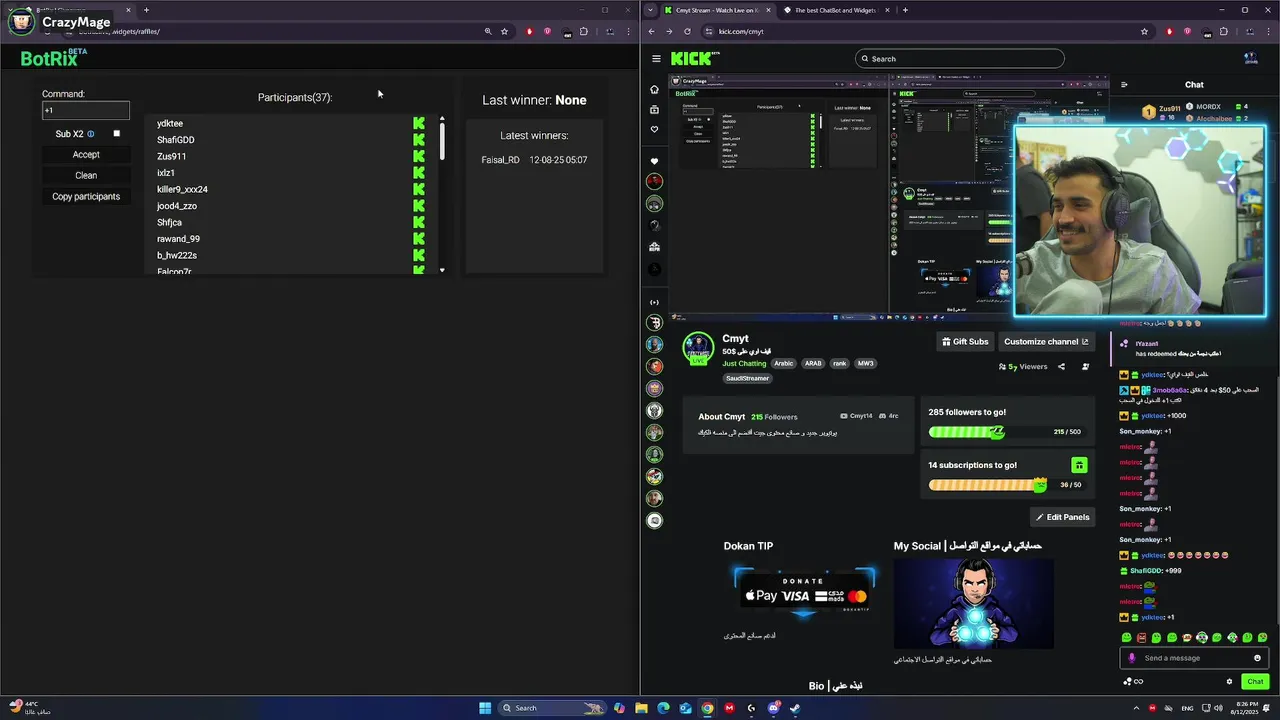The width and height of the screenshot is (1280, 720).
Task: Click Kick address bar URL
Action: [x=741, y=31]
